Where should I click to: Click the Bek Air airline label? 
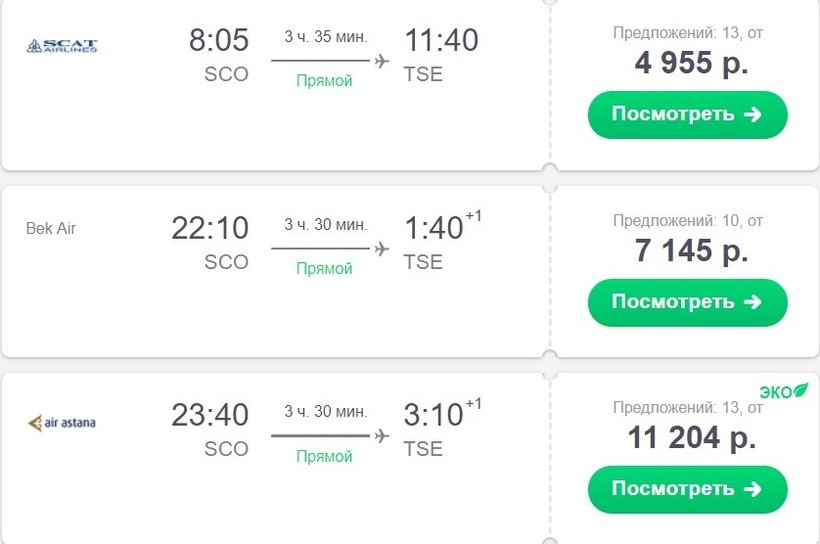click(x=51, y=228)
